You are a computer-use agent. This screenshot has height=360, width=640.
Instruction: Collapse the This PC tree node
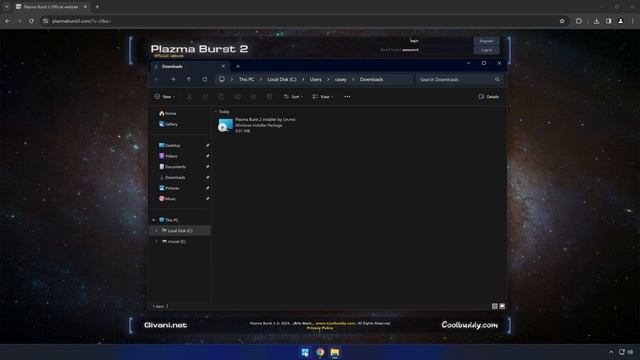154,220
